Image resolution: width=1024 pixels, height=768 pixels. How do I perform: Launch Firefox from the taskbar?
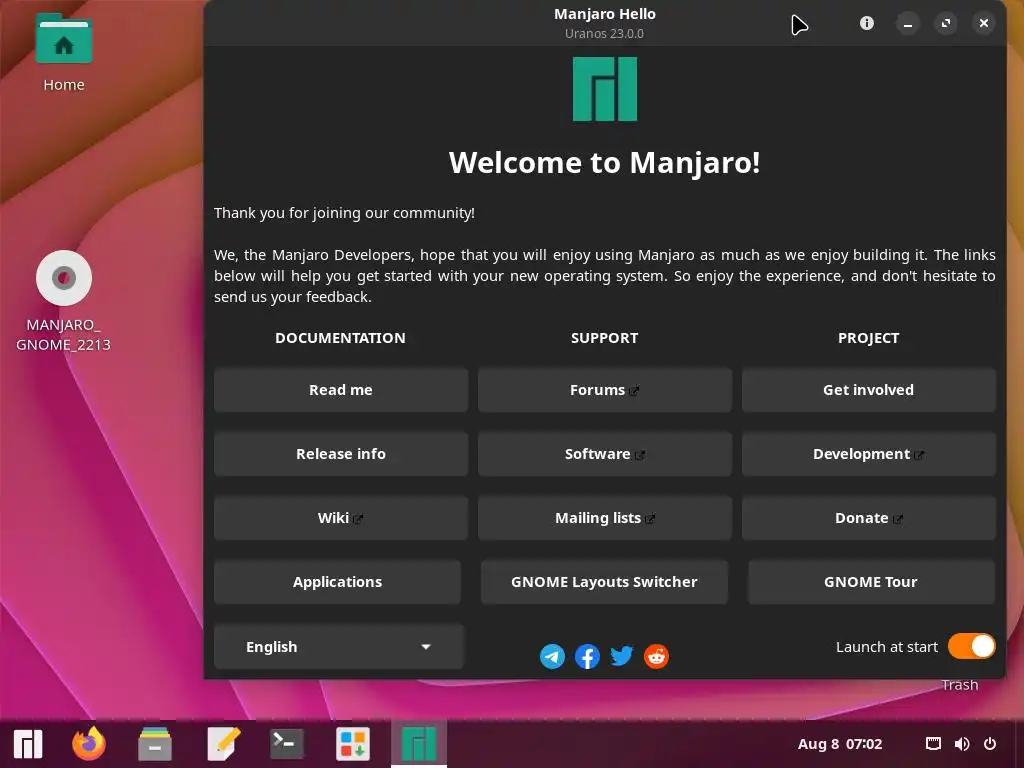click(x=89, y=743)
